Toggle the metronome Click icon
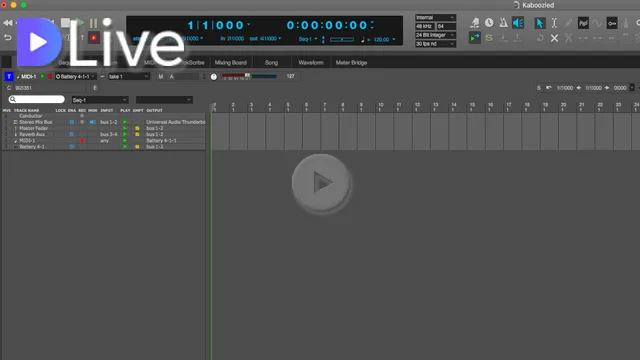The height and width of the screenshot is (360, 640). coord(503,23)
